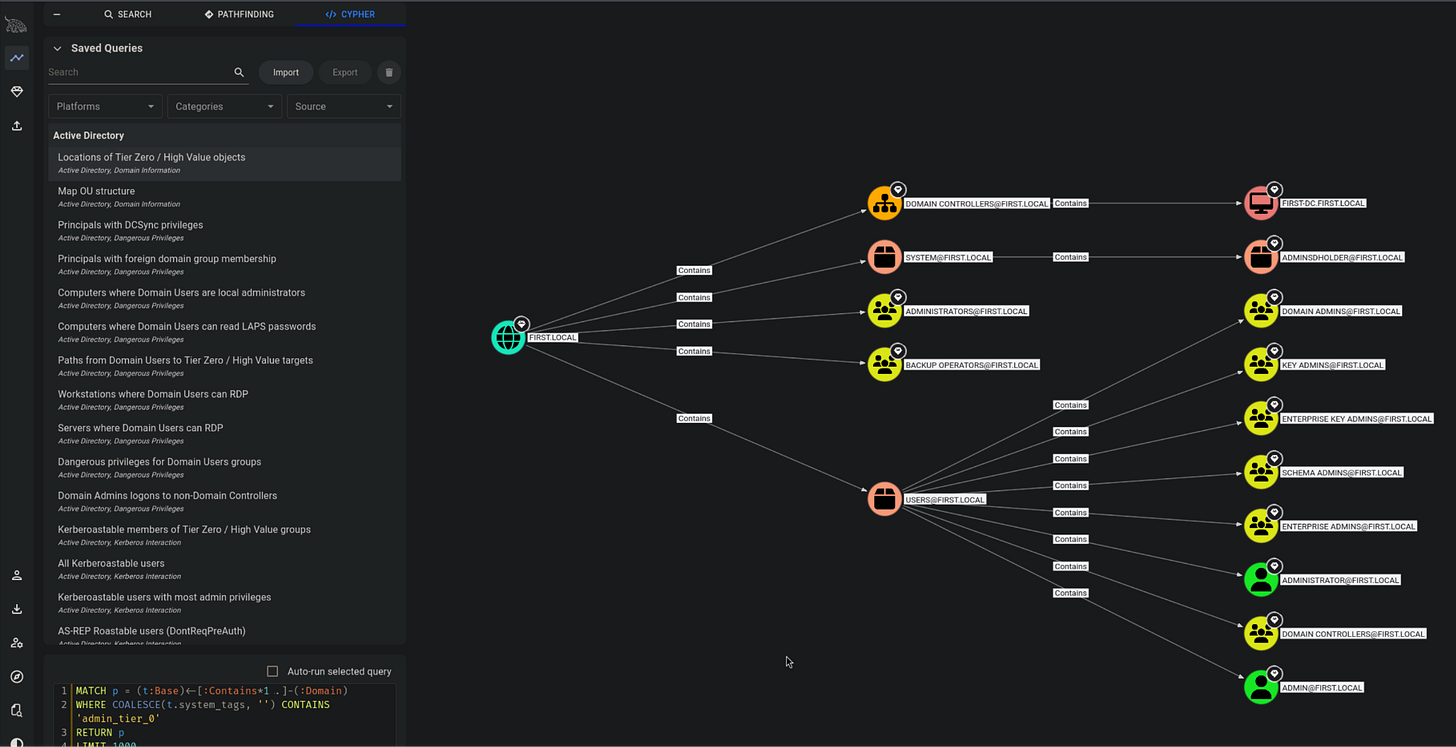Select the Map OU structure query
The height and width of the screenshot is (747, 1456).
pos(224,197)
